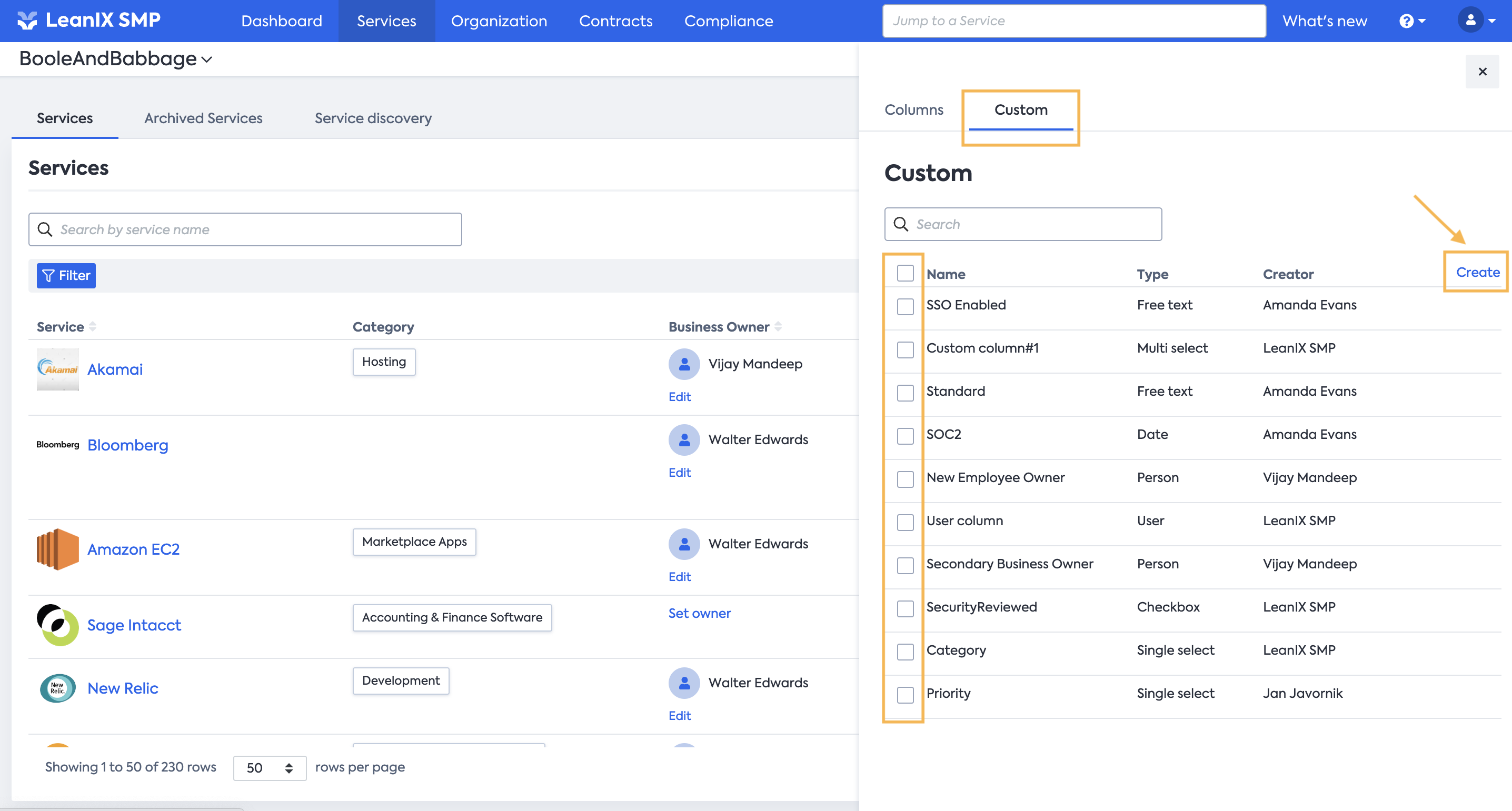1512x811 pixels.
Task: Click the Search by service name field
Action: [x=245, y=229]
